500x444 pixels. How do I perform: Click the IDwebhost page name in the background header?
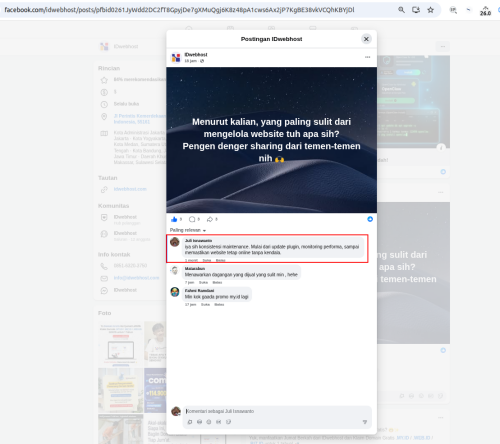click(126, 46)
